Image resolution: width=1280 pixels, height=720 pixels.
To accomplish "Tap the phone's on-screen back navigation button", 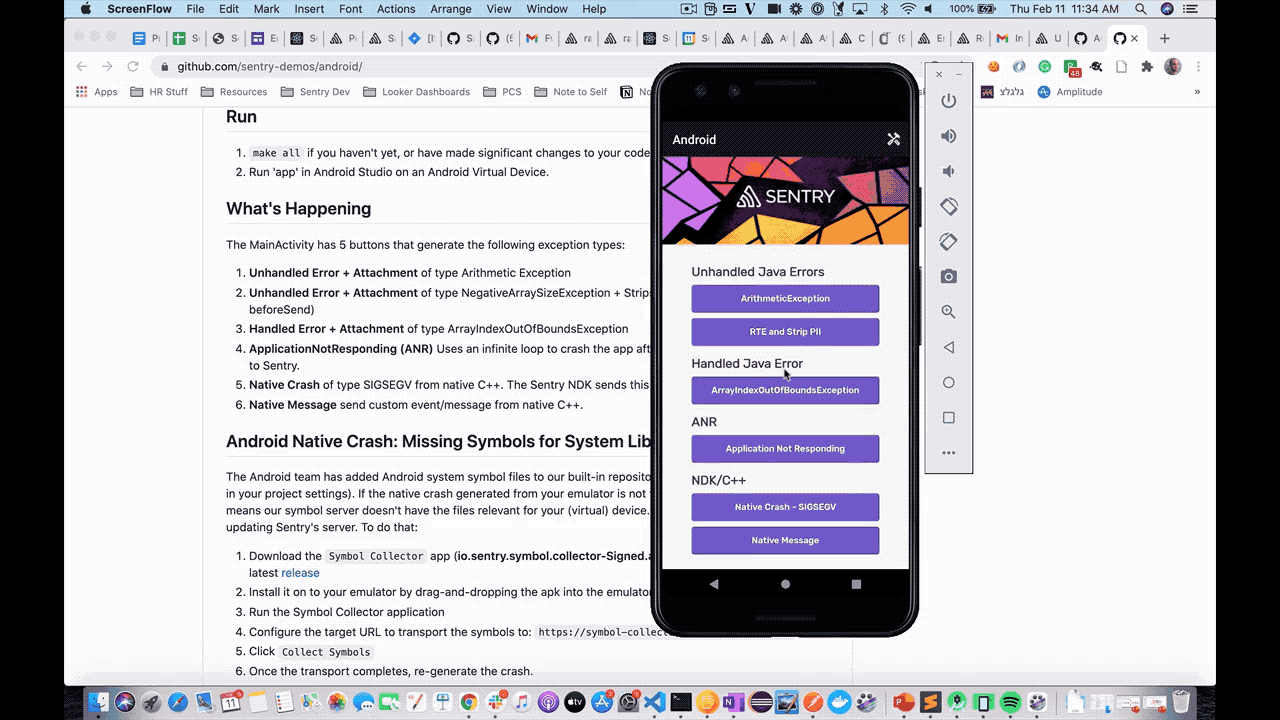I will tap(713, 584).
